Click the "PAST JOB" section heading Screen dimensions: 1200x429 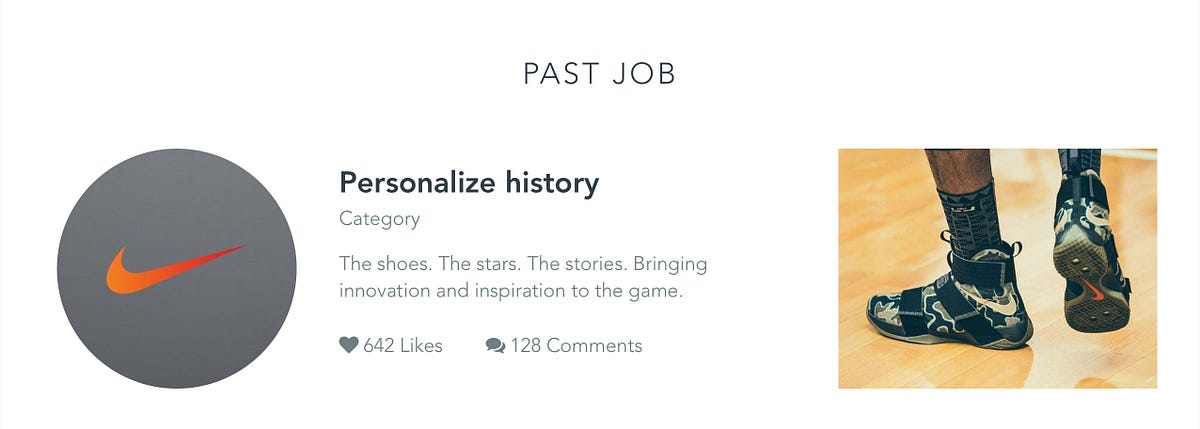600,73
